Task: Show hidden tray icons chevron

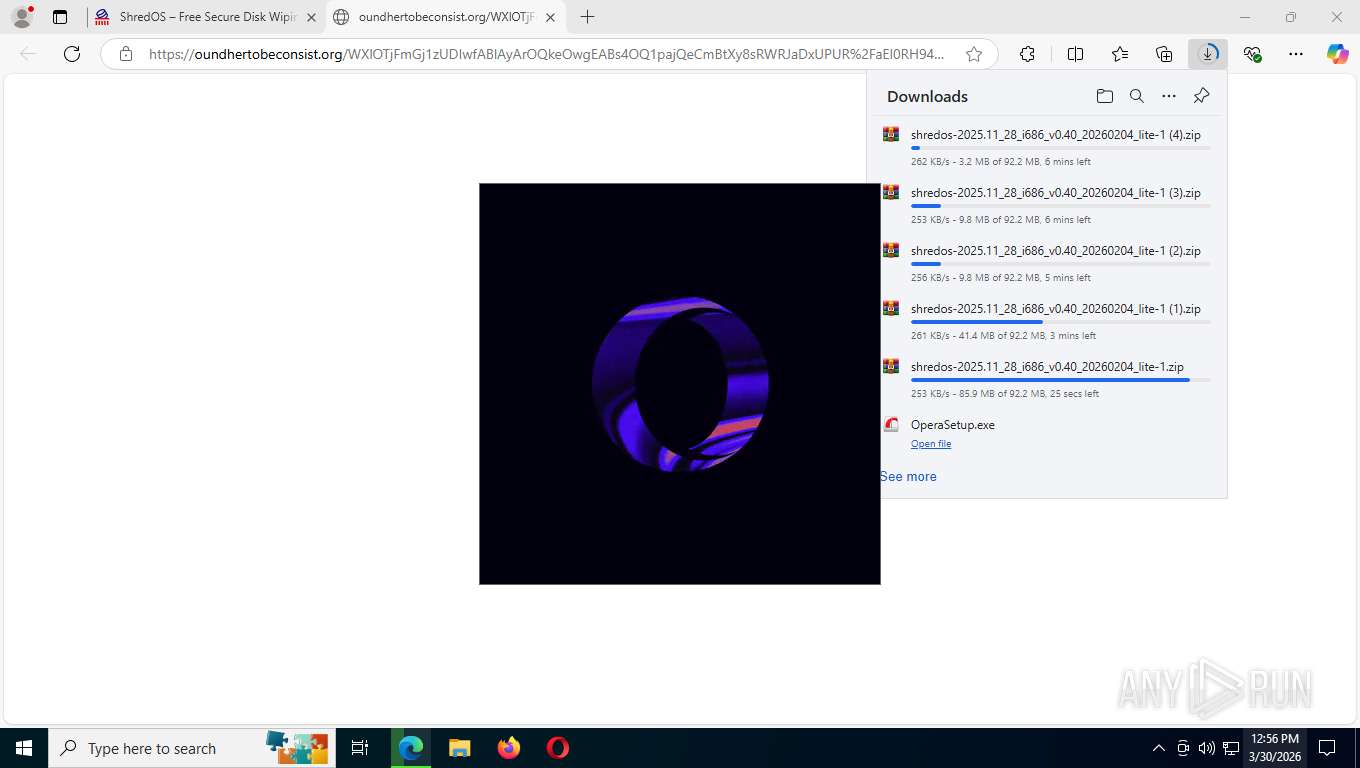Action: (1159, 748)
